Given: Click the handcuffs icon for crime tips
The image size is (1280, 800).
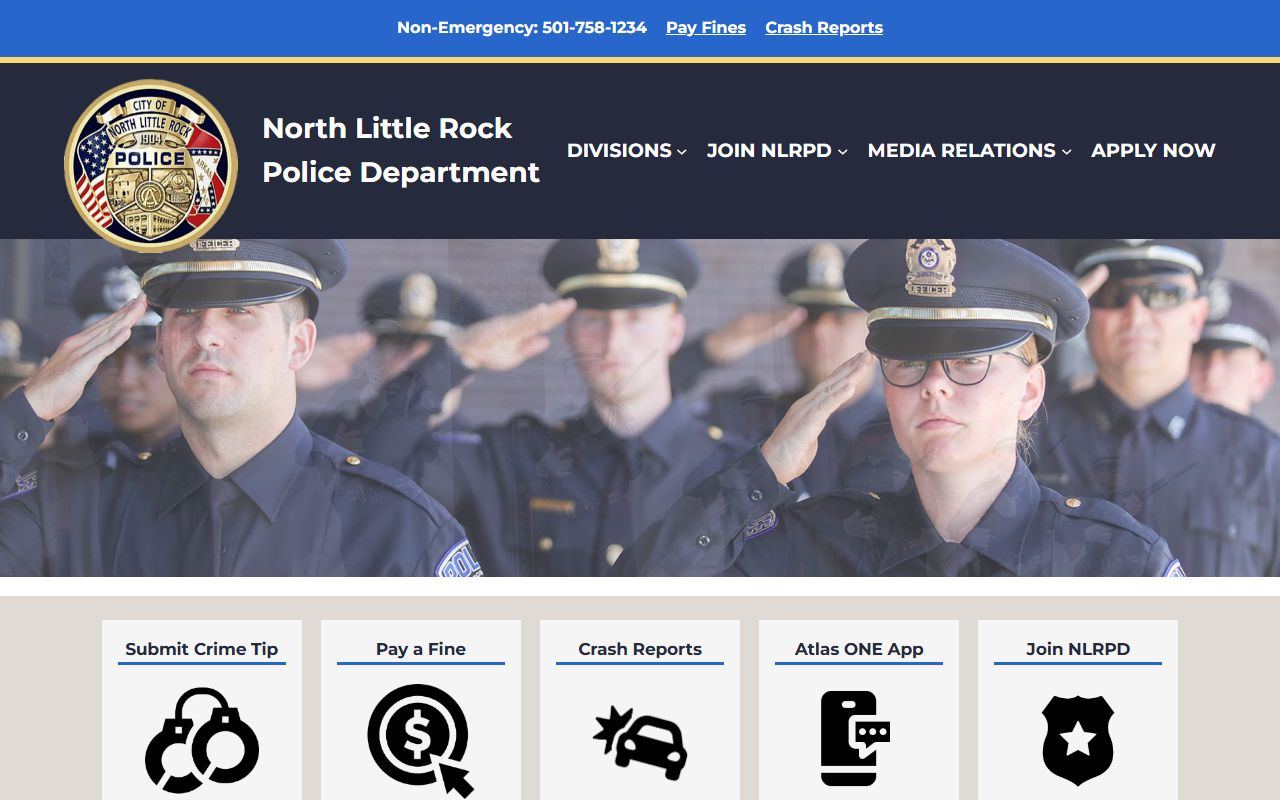Looking at the screenshot, I should coord(202,740).
